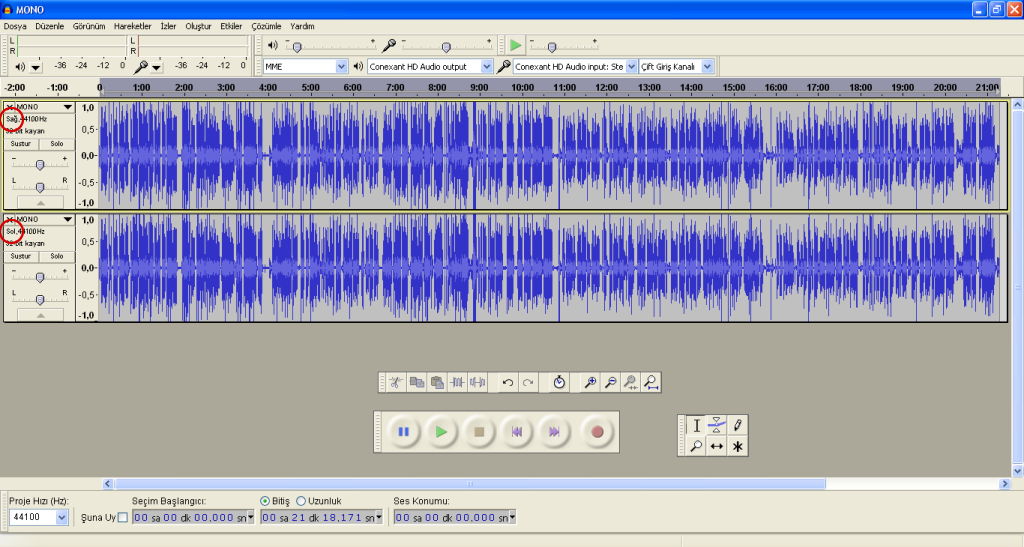Toggle the Şuna Uy snap checkbox
The image size is (1024, 547).
[122, 518]
